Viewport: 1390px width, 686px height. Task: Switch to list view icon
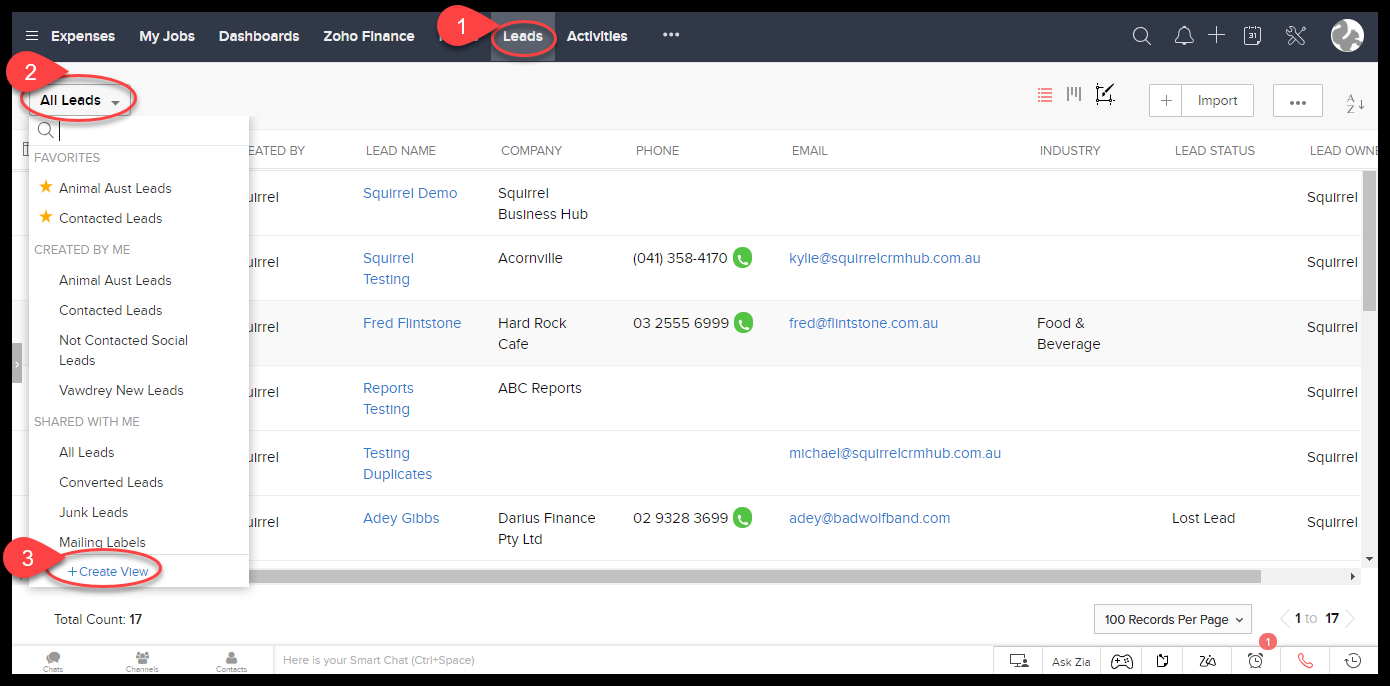point(1045,95)
